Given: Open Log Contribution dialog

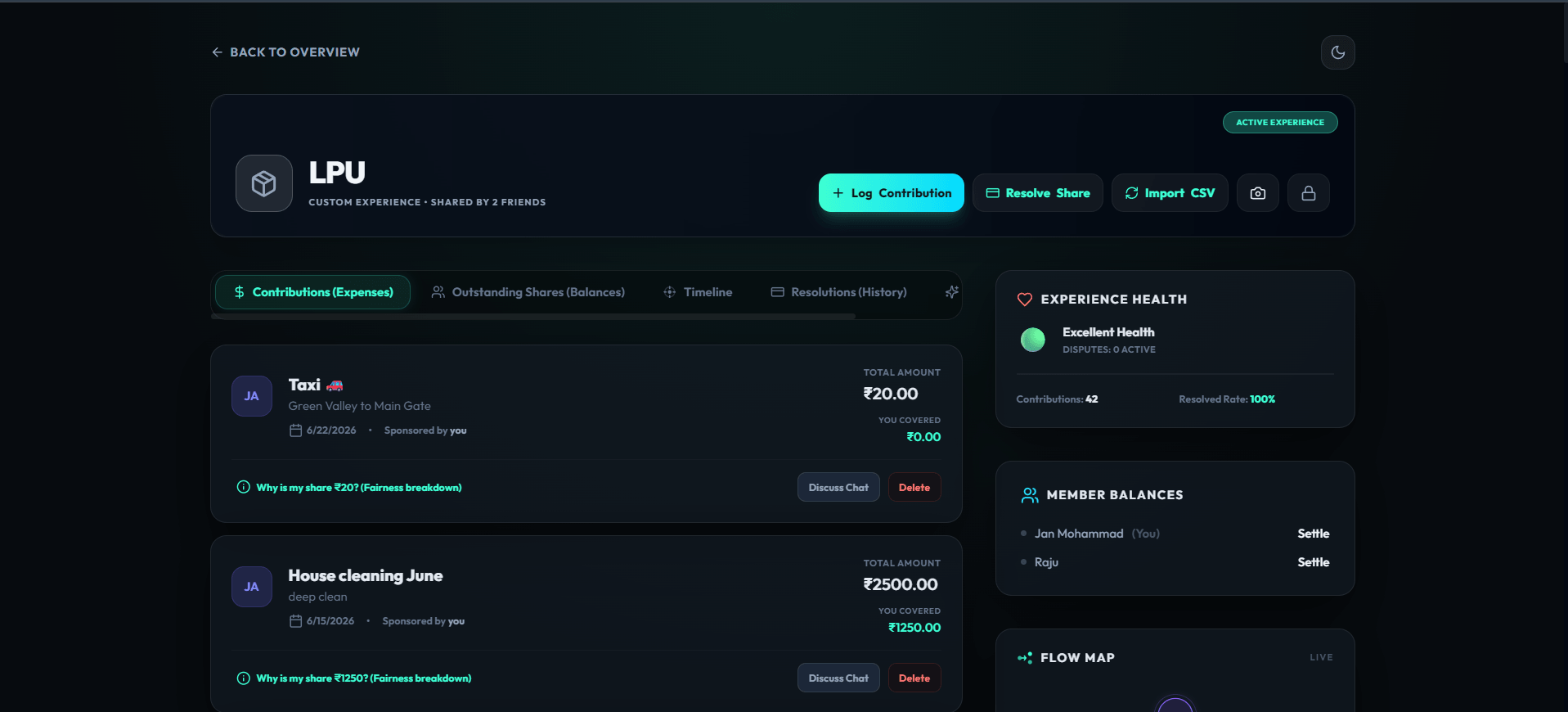Looking at the screenshot, I should pos(891,193).
